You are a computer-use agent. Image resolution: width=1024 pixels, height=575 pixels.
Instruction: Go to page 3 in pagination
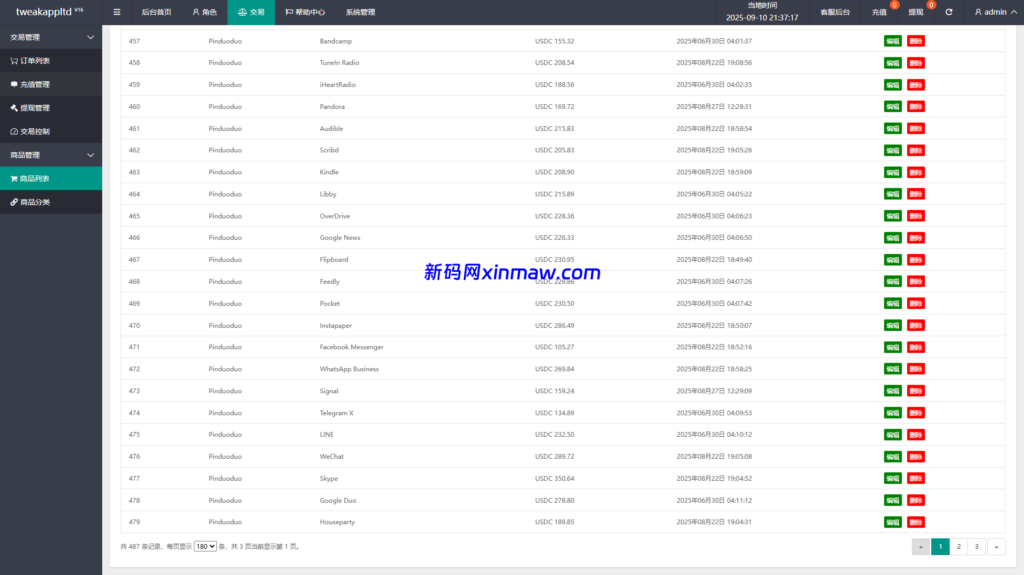tap(977, 546)
